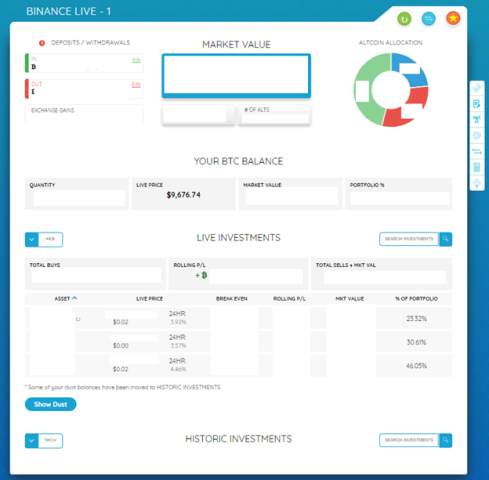
Task: Click the 24HR 3.57% change value
Action: (178, 346)
